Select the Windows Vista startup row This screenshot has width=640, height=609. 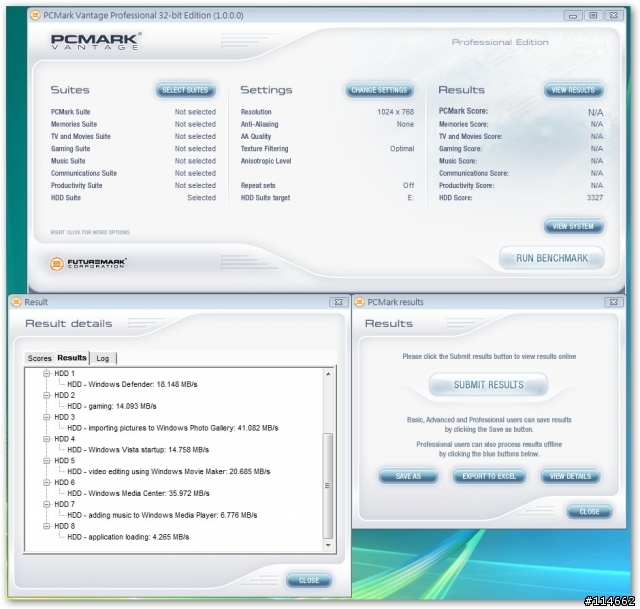pos(138,450)
